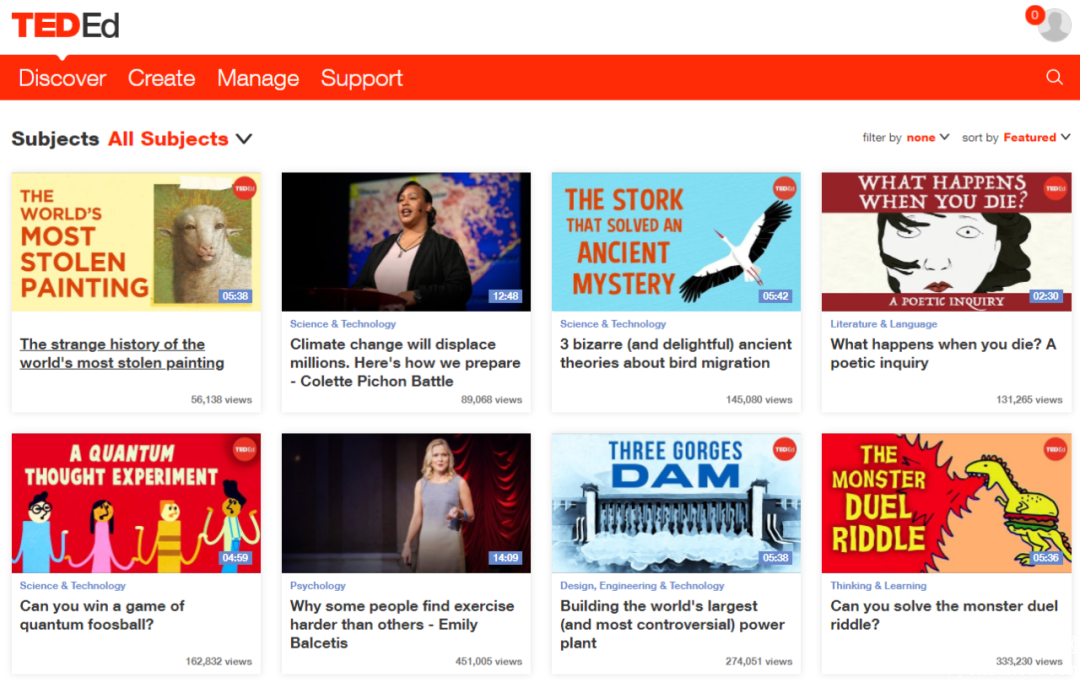Click the 162,832 views count

point(218,661)
